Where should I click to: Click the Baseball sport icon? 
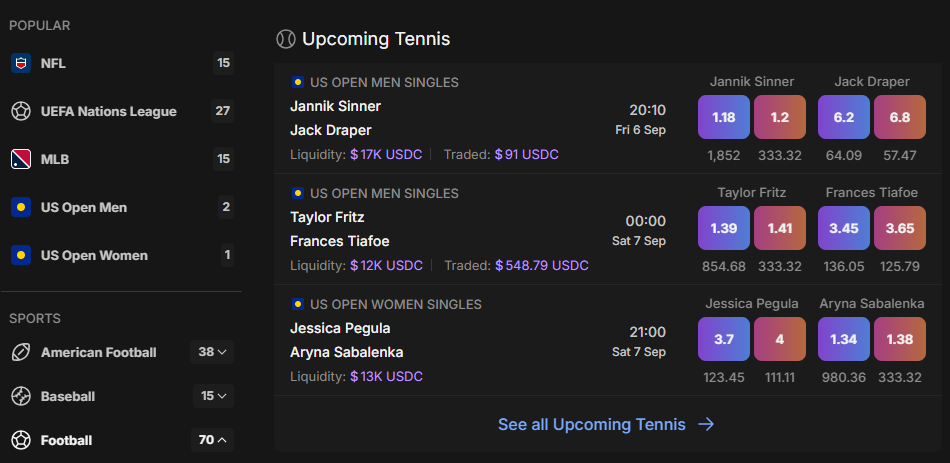(x=21, y=396)
